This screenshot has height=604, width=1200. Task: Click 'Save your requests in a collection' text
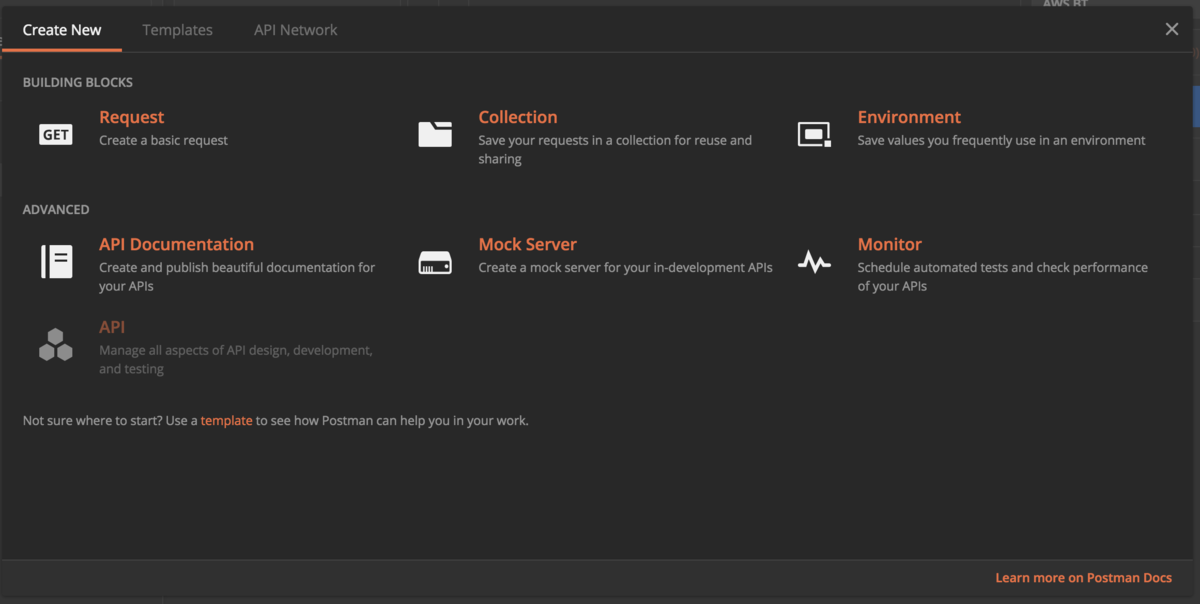click(615, 149)
